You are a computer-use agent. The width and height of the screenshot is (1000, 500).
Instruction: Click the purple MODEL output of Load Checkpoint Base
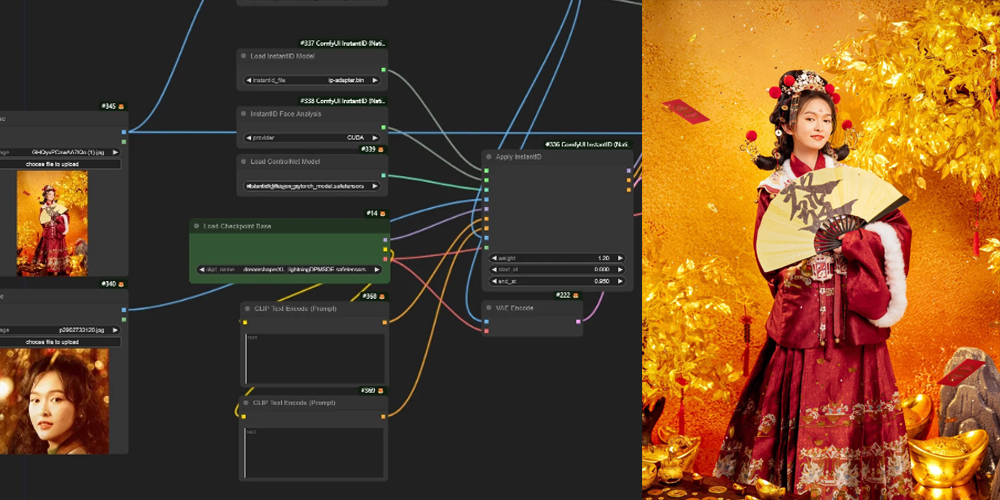pyautogui.click(x=385, y=240)
